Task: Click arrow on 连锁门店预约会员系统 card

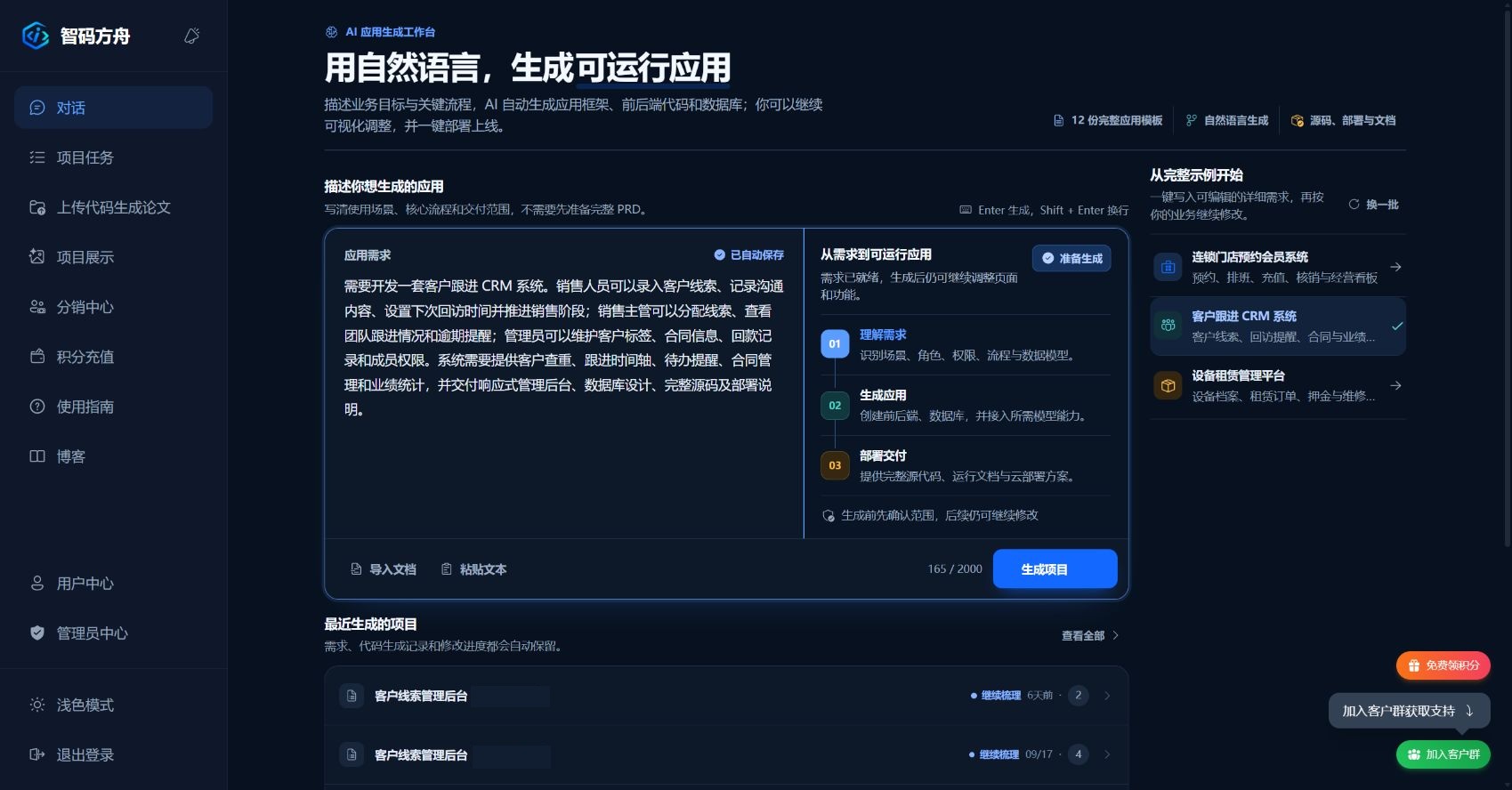Action: (x=1395, y=267)
